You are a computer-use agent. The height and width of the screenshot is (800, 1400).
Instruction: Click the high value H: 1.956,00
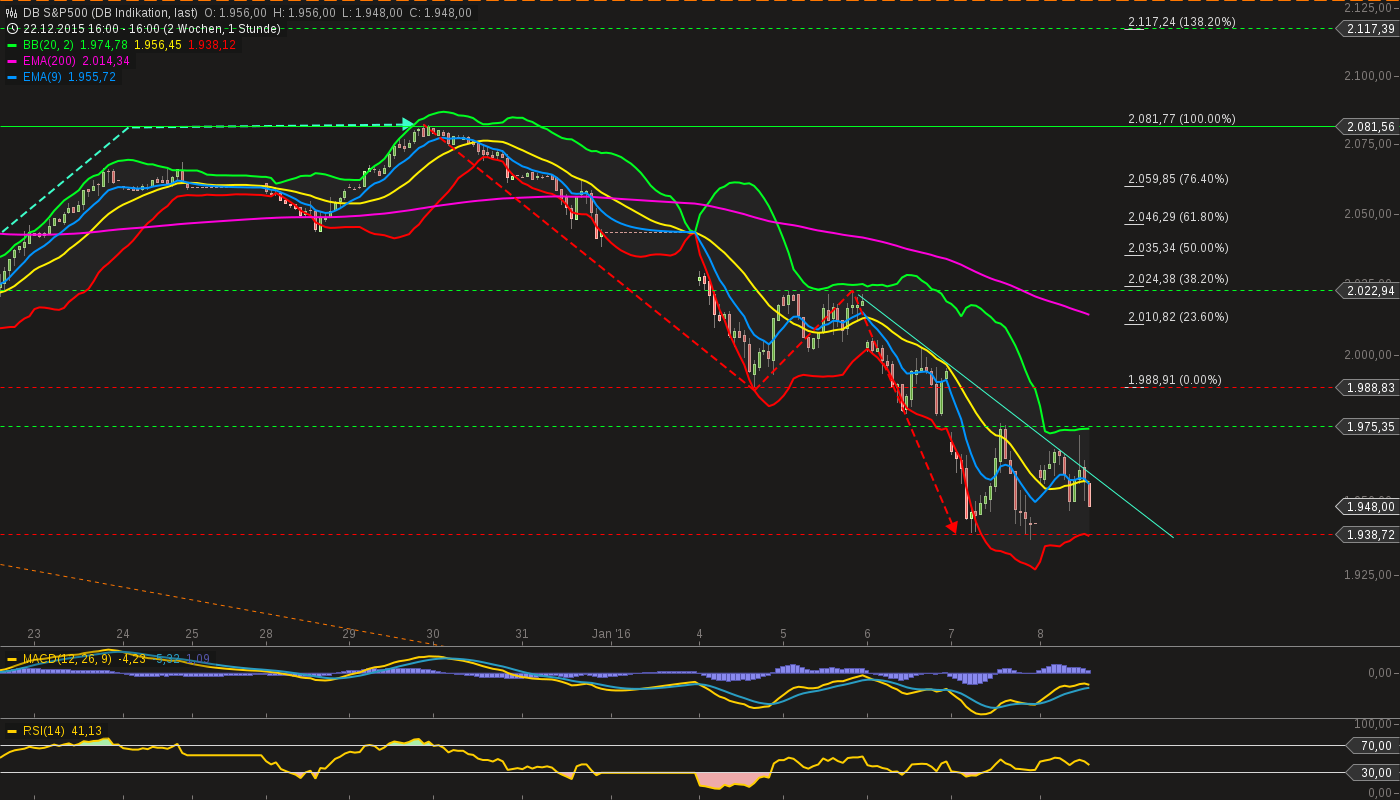[304, 13]
